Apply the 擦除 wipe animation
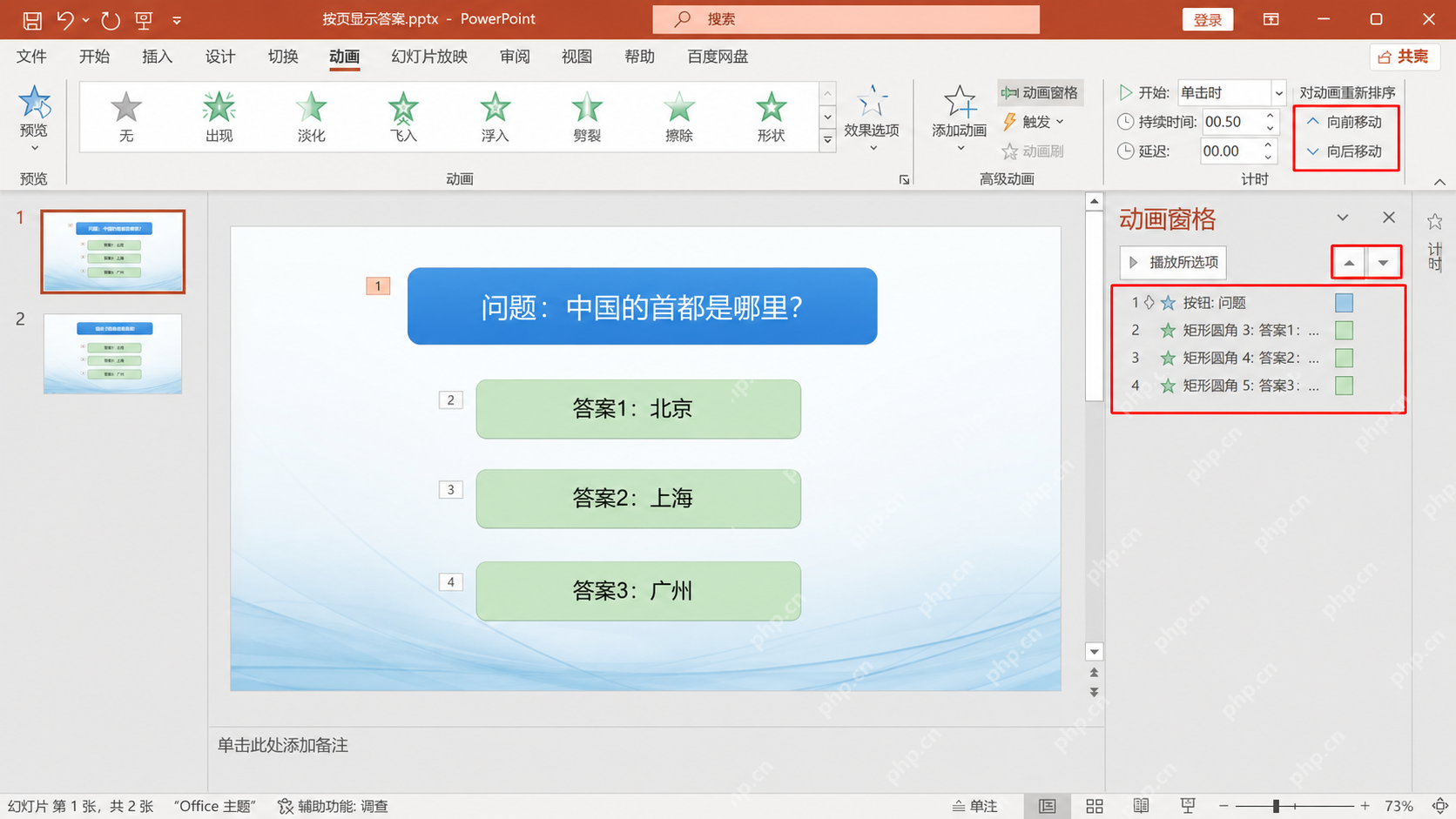 679,117
